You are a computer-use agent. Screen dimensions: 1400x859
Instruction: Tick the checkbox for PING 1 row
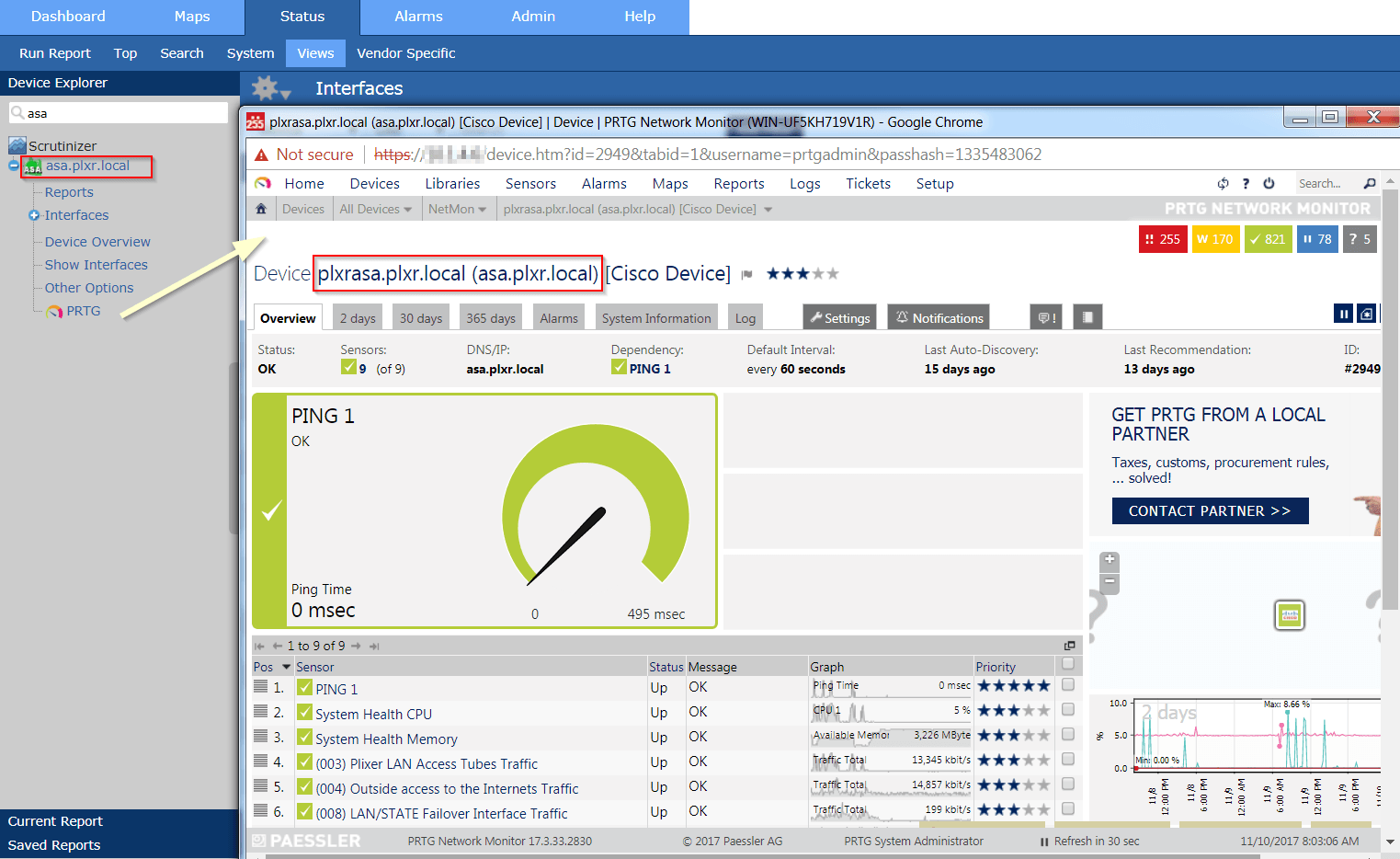[x=1068, y=684]
